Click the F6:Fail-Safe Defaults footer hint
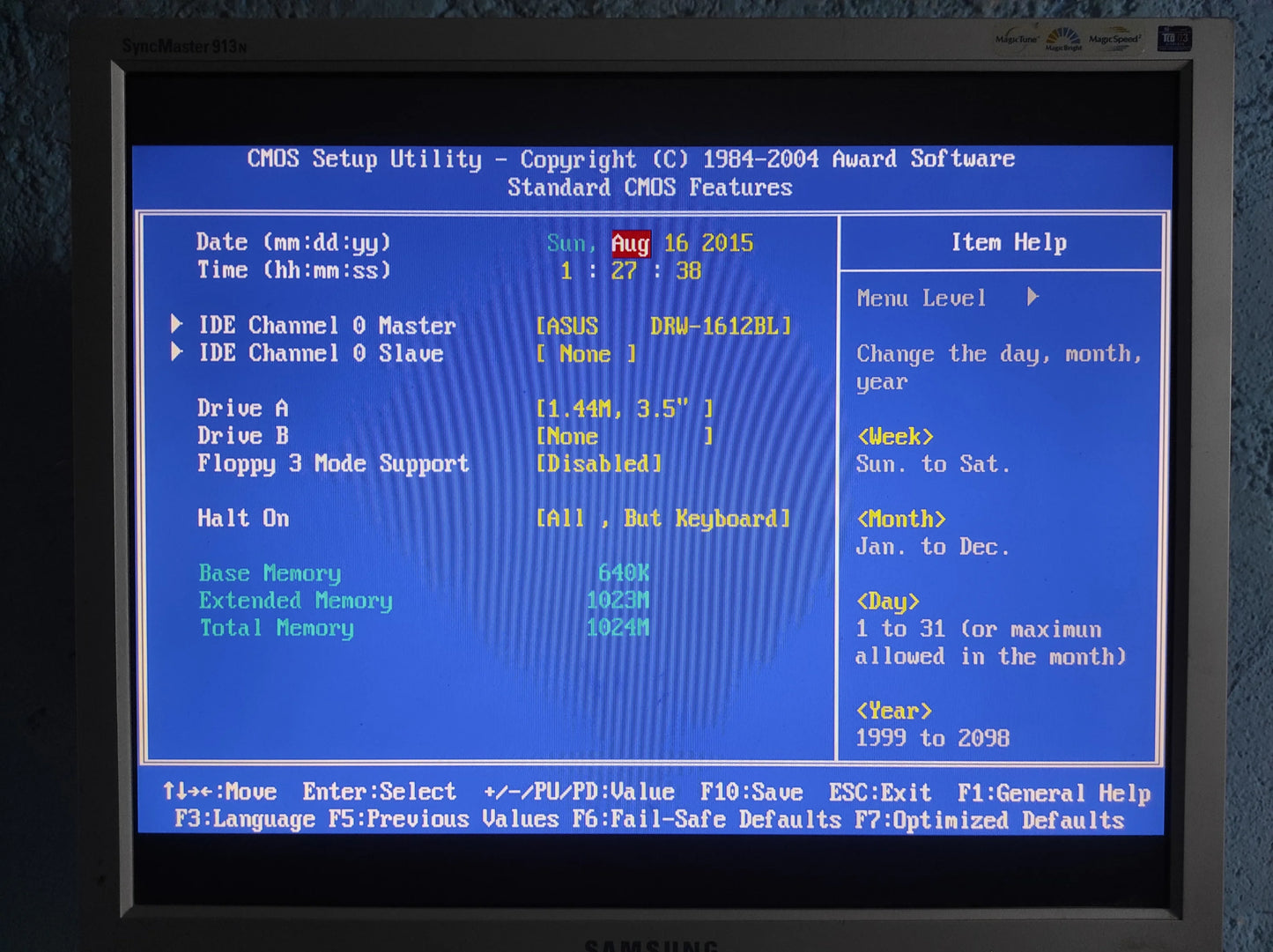 point(707,820)
